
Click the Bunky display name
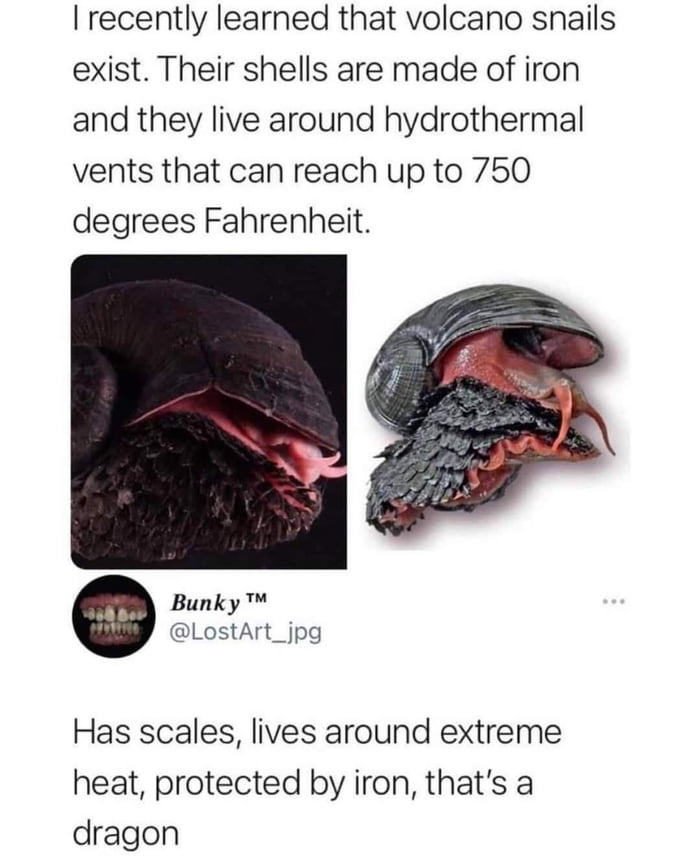pos(205,603)
